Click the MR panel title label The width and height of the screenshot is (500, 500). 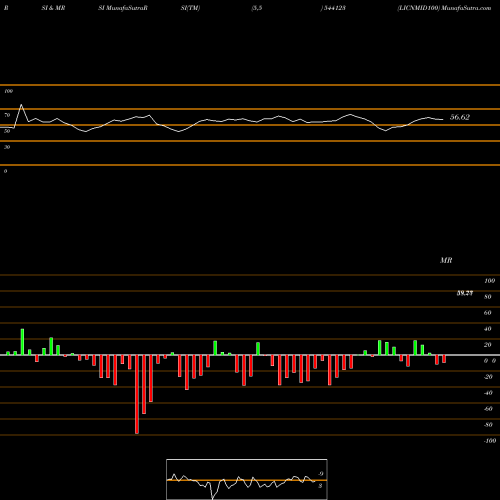tap(446, 260)
